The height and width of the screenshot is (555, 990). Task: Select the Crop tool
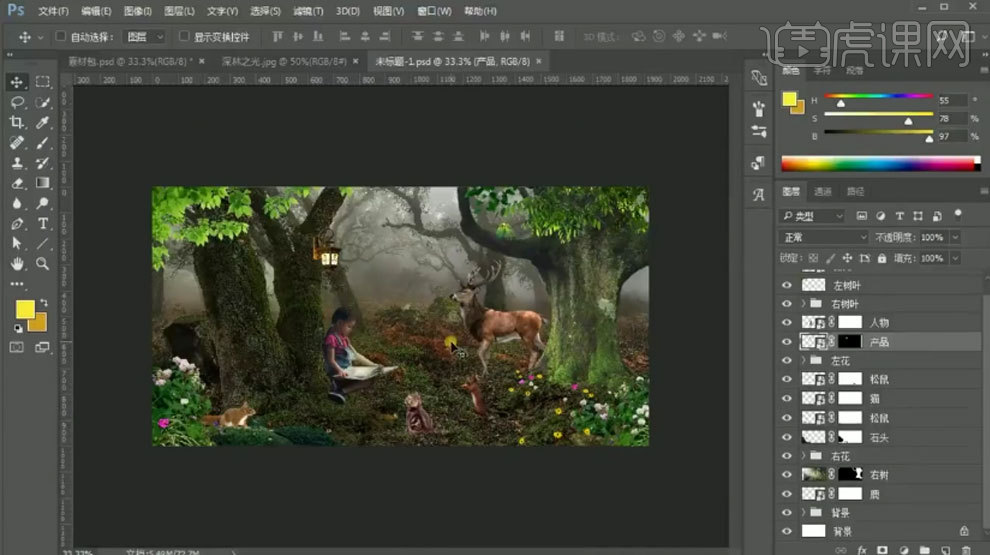point(17,122)
